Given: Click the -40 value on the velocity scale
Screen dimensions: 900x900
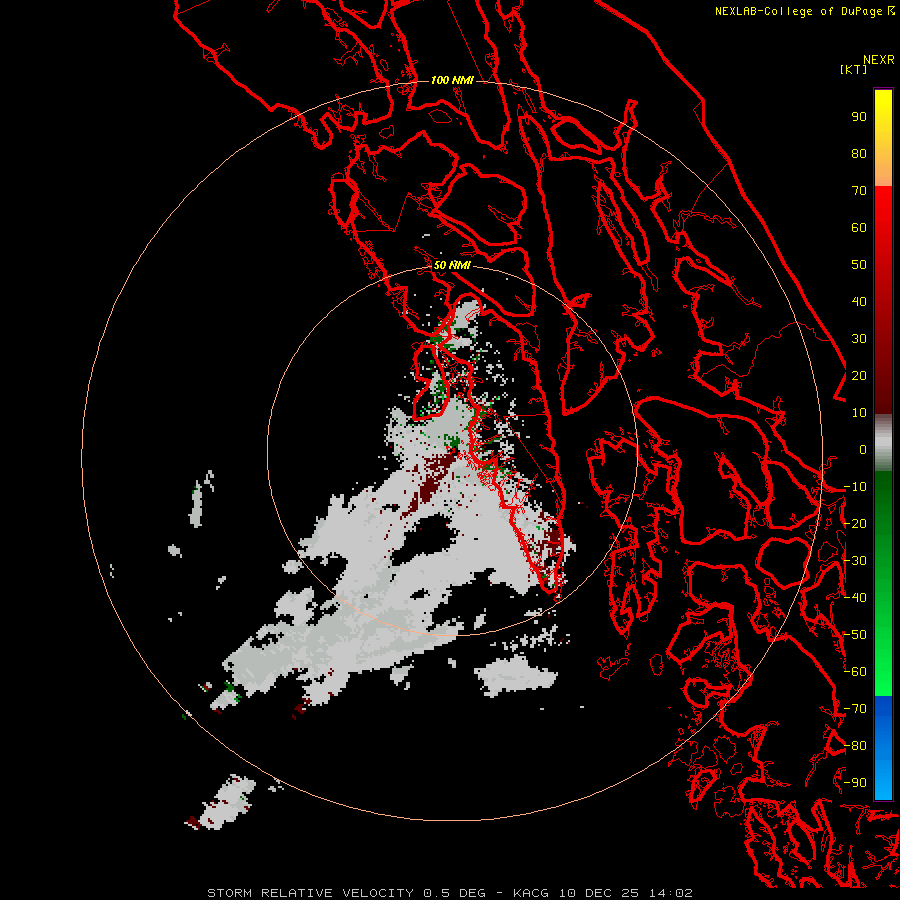Looking at the screenshot, I should pos(855,598).
